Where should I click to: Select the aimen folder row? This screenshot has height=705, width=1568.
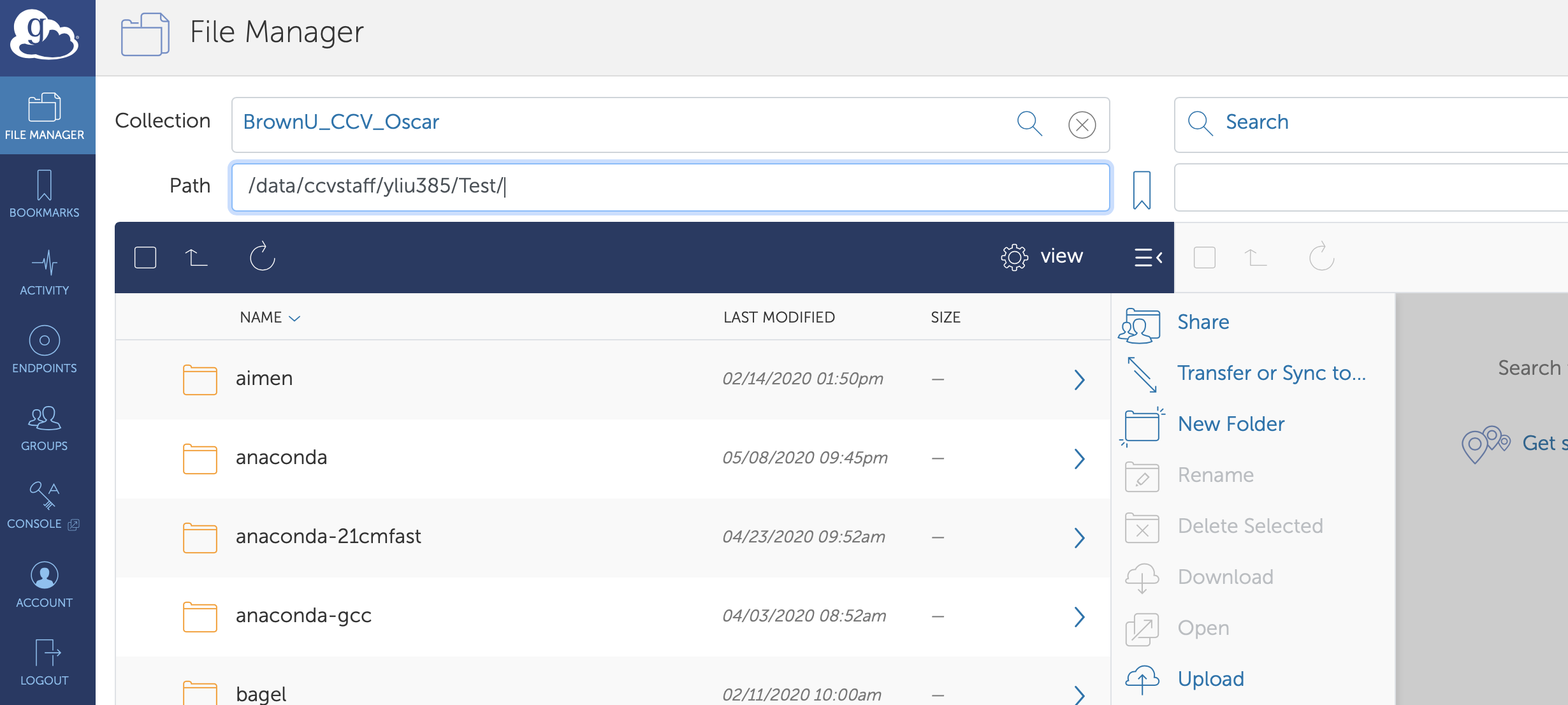coord(613,380)
